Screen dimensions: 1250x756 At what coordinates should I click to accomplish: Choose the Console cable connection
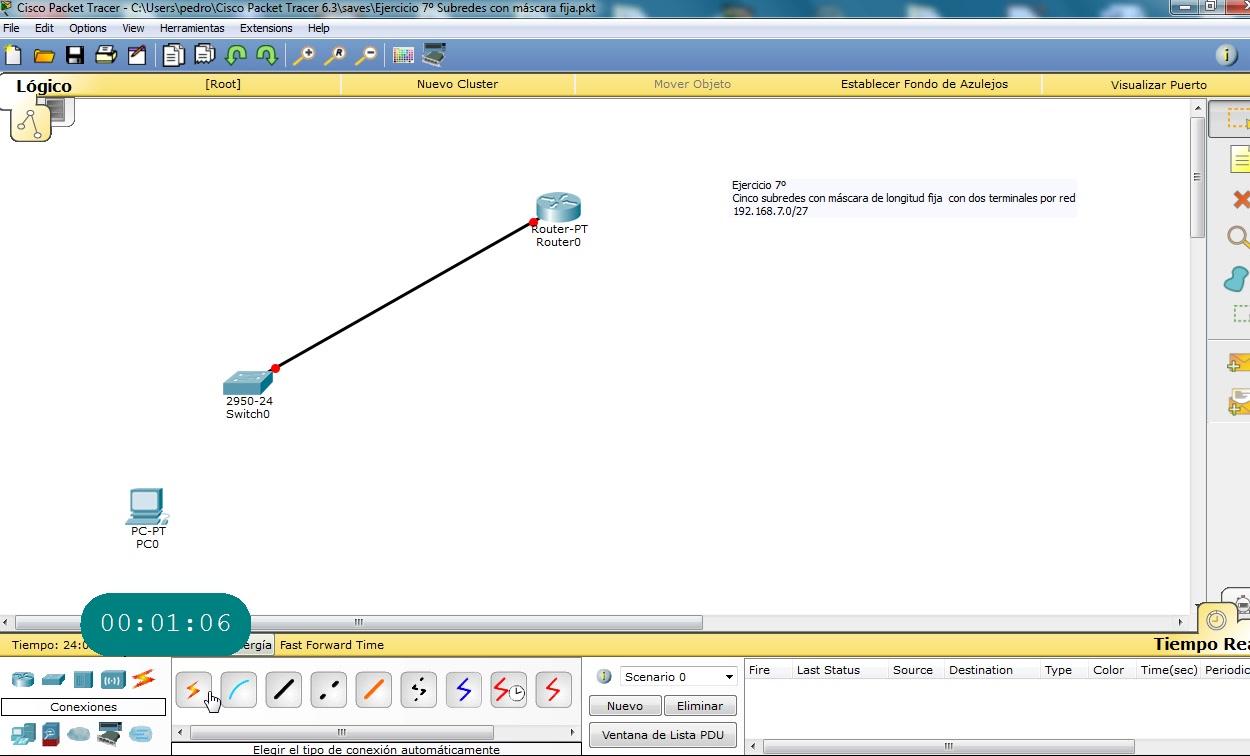239,690
